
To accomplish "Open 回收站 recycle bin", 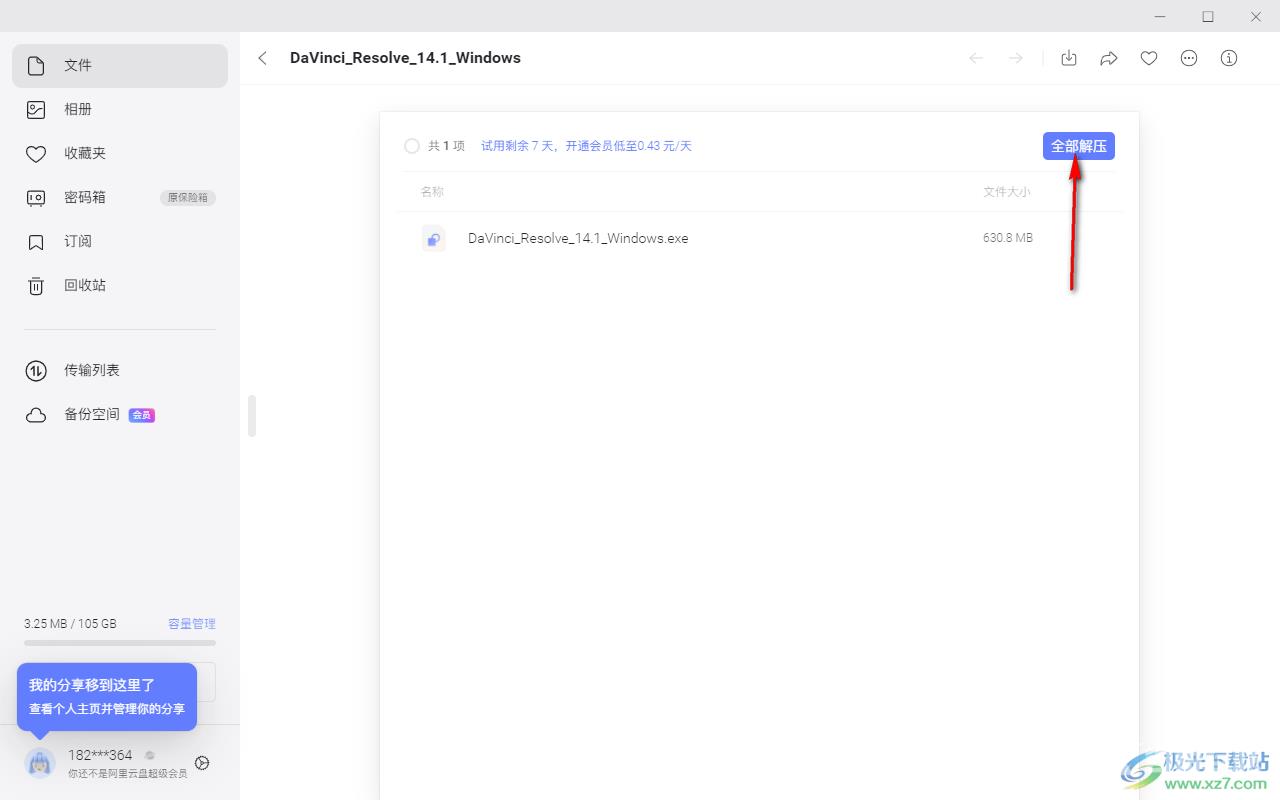I will (x=120, y=286).
